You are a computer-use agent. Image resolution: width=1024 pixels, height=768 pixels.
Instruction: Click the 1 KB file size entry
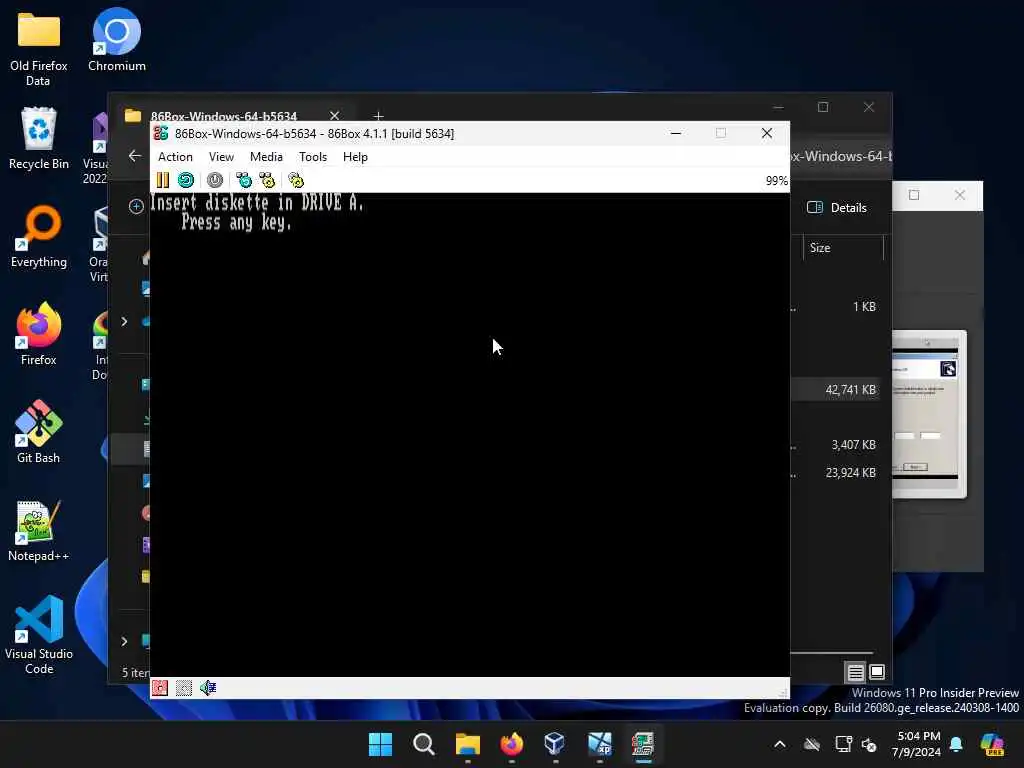pyautogui.click(x=864, y=307)
